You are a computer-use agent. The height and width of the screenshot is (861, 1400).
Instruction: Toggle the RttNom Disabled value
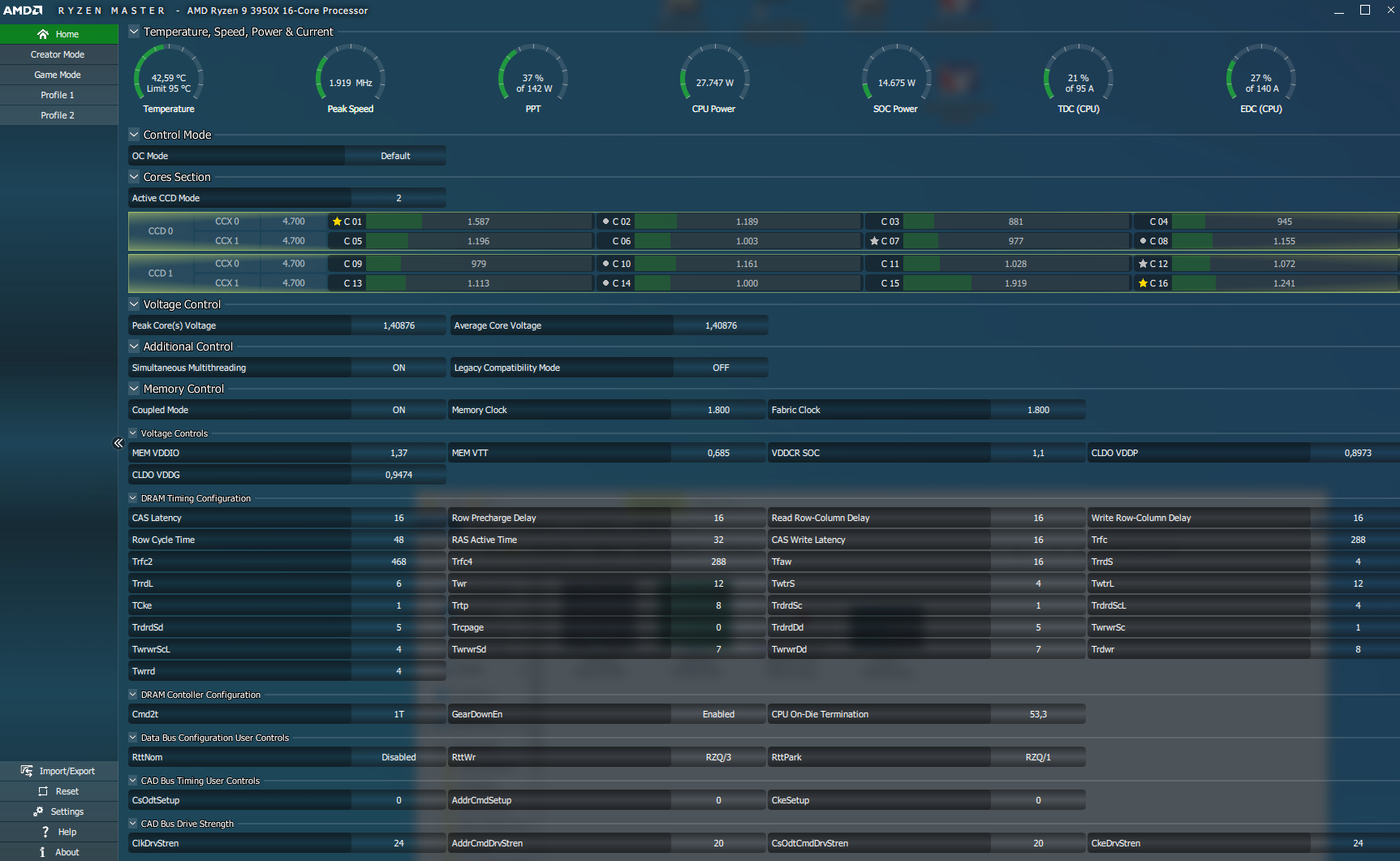click(398, 757)
